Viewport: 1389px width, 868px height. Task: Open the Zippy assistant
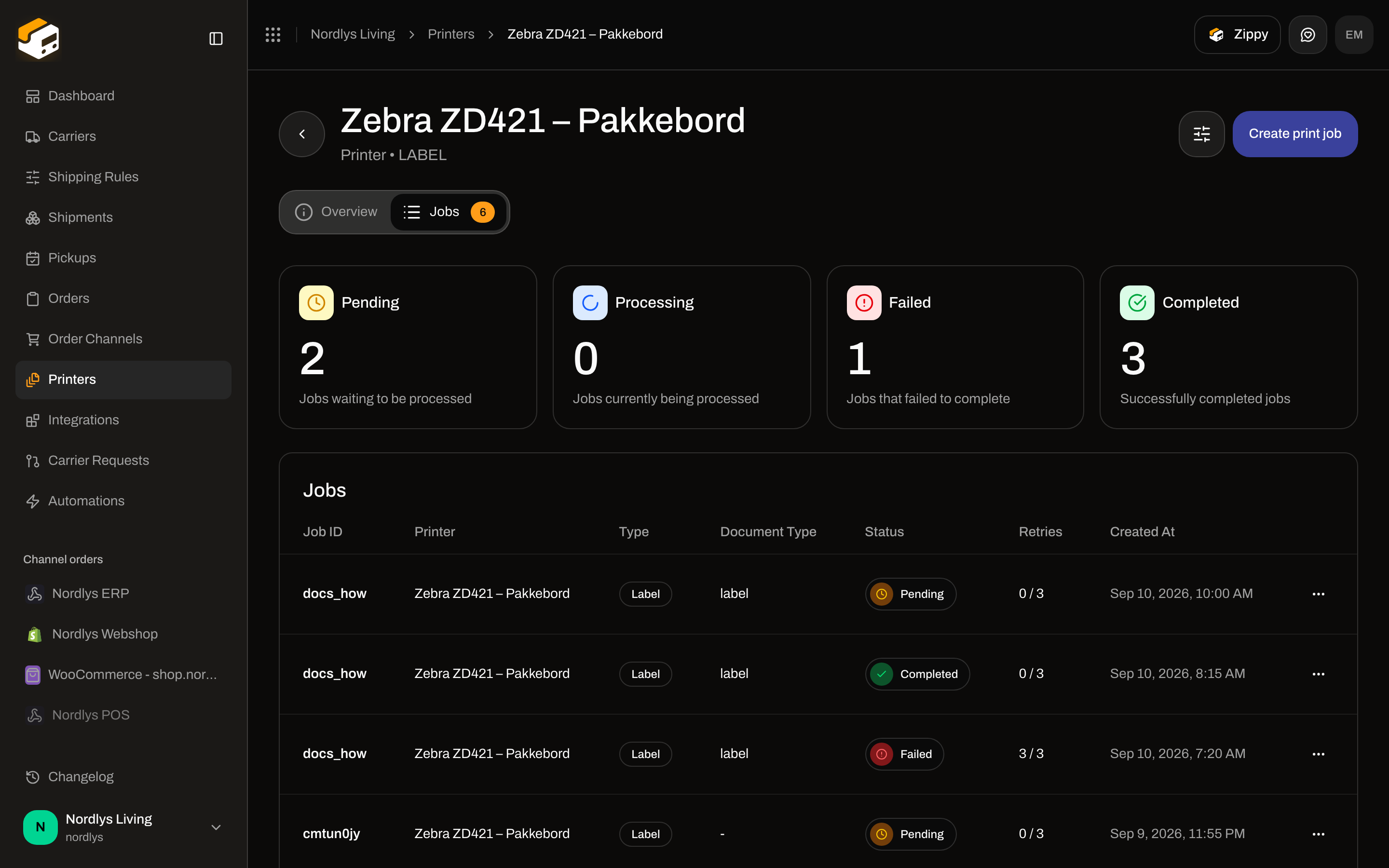point(1237,34)
